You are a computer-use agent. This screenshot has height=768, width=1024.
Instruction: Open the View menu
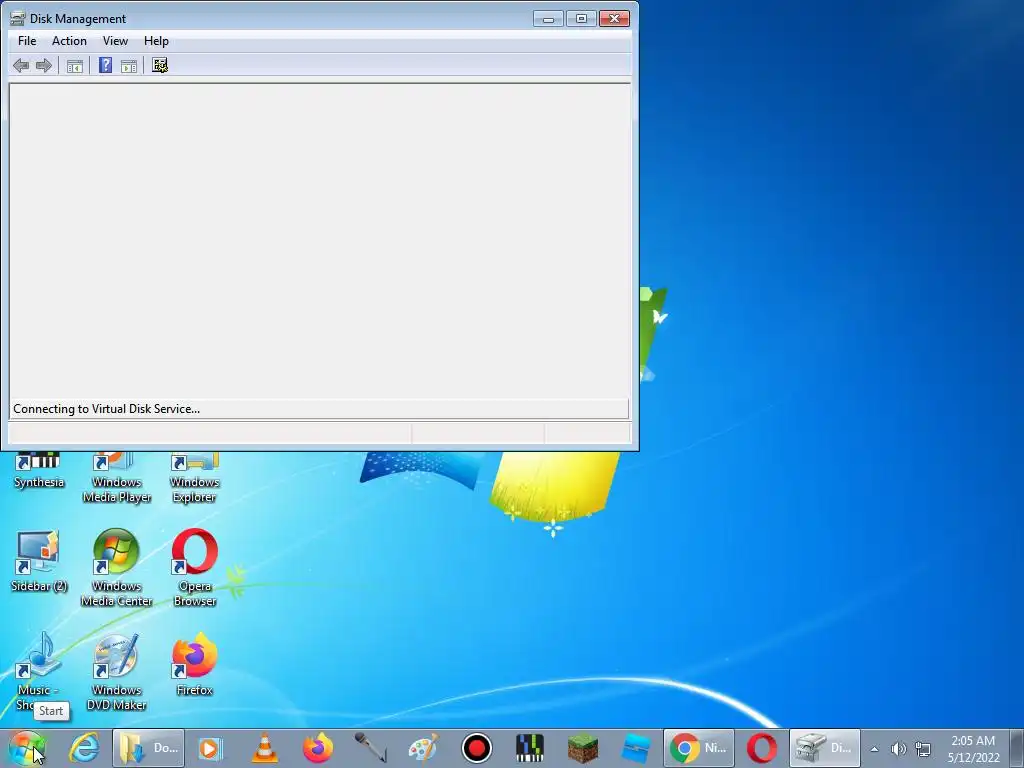click(115, 40)
